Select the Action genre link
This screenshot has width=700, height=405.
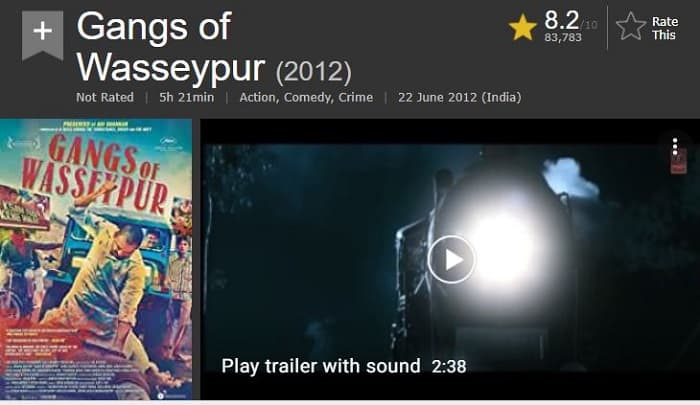coord(257,97)
